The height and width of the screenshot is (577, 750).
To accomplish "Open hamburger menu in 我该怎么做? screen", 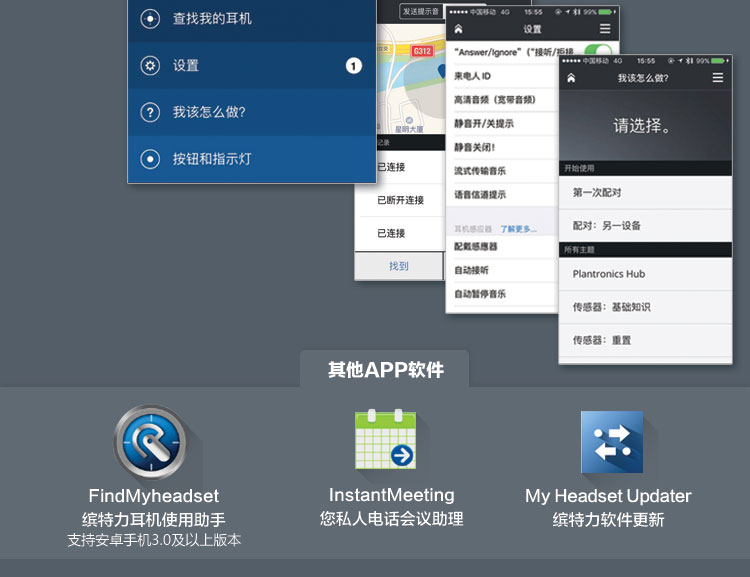I will coord(718,78).
